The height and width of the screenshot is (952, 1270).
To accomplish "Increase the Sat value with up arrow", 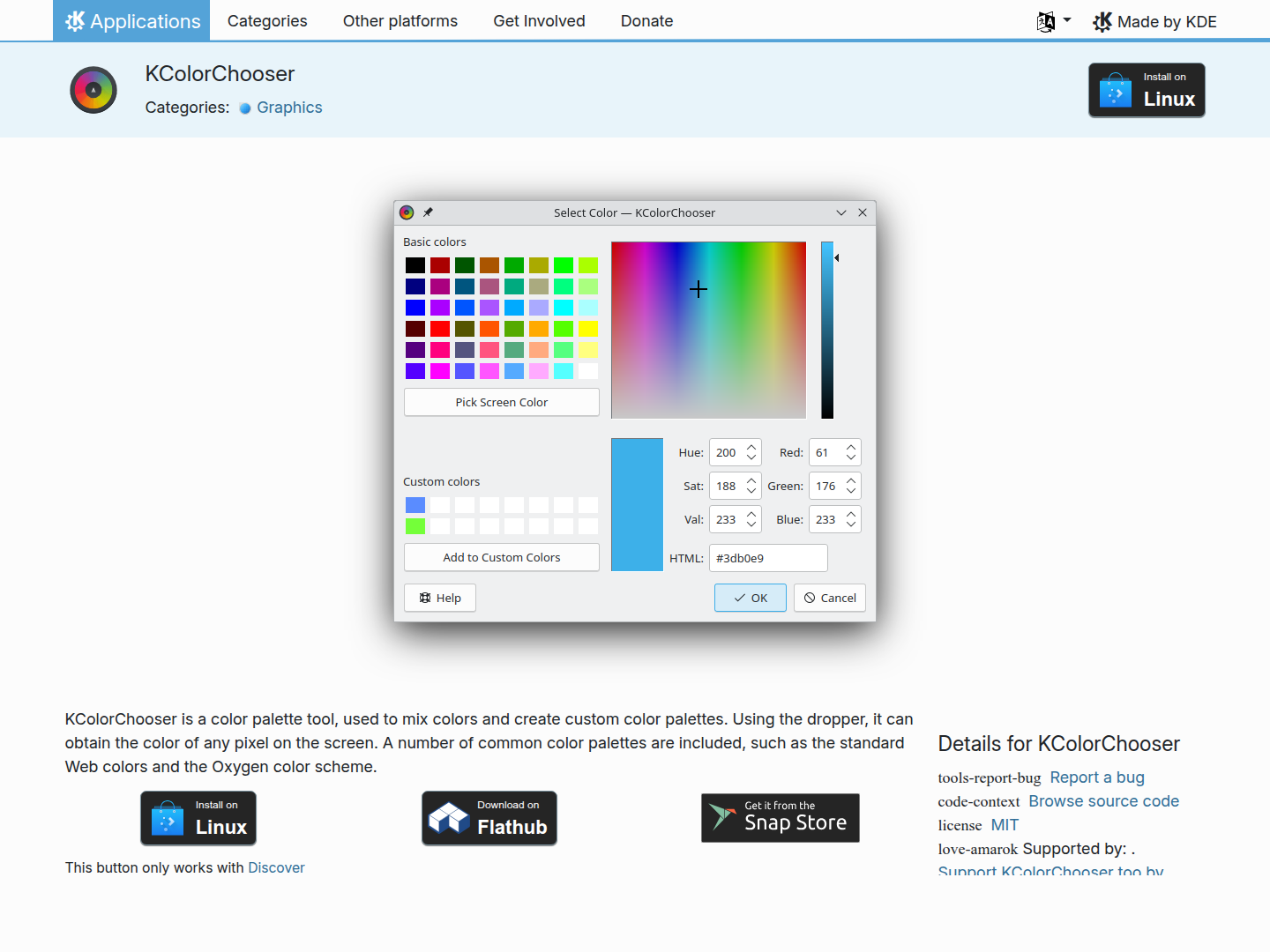I will (751, 480).
